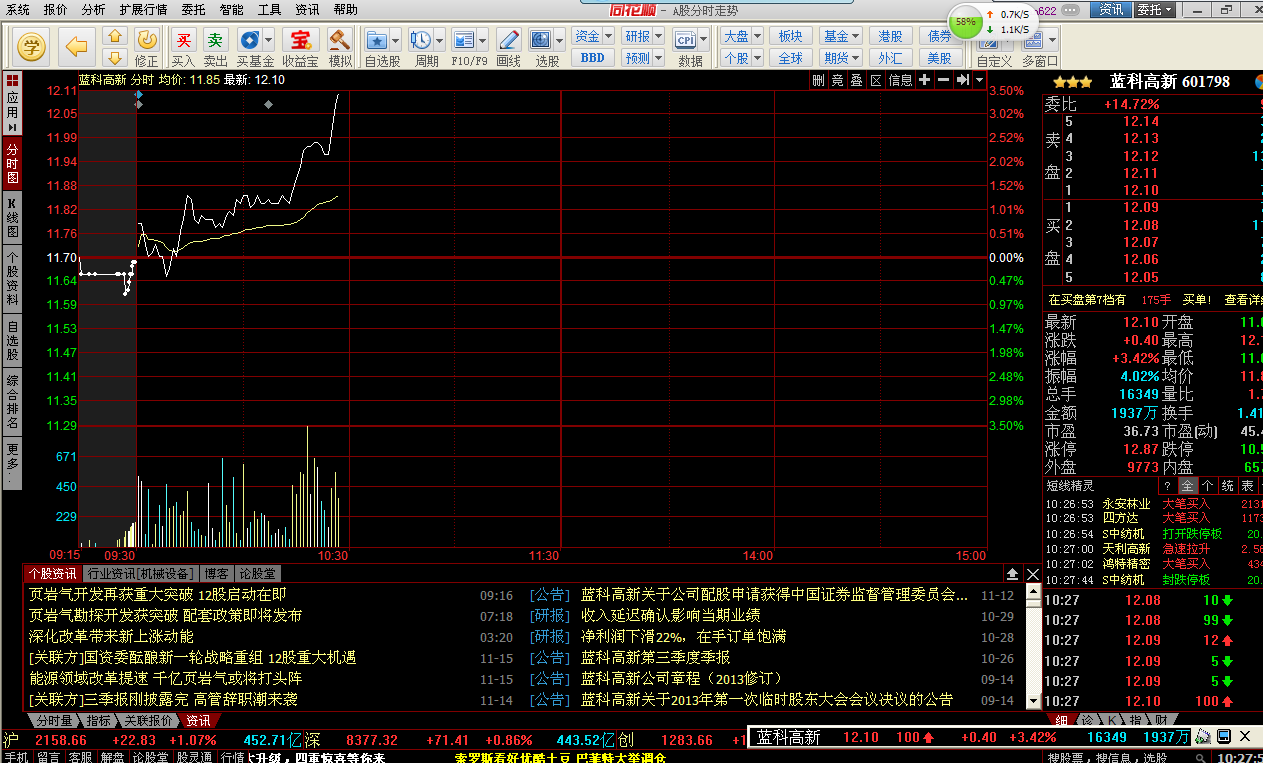Expand the 周期 period dropdown arrow
The width and height of the screenshot is (1263, 763).
438,40
